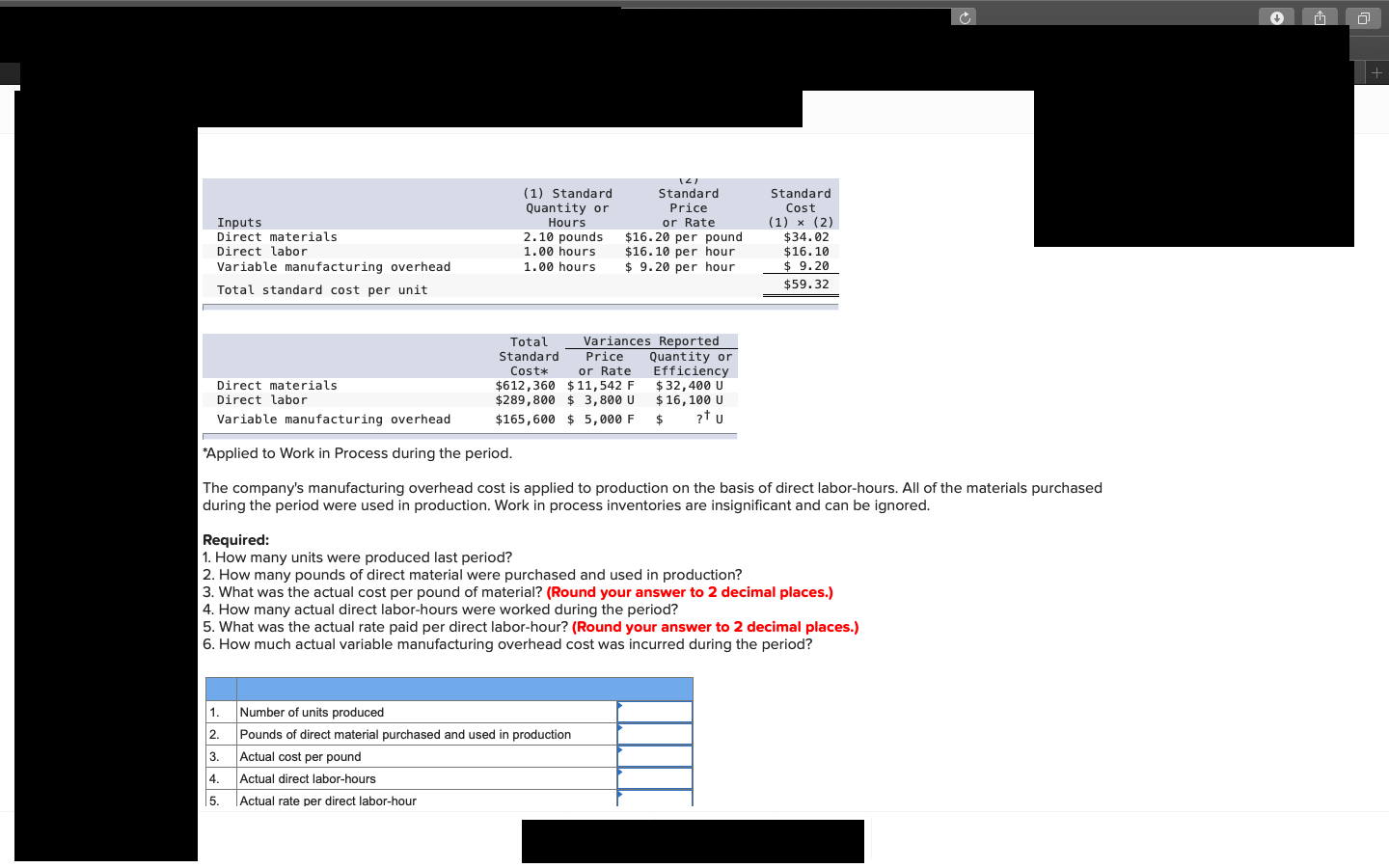Expand the answer cell triangle for row 1
The image size is (1389, 868).
coord(618,706)
